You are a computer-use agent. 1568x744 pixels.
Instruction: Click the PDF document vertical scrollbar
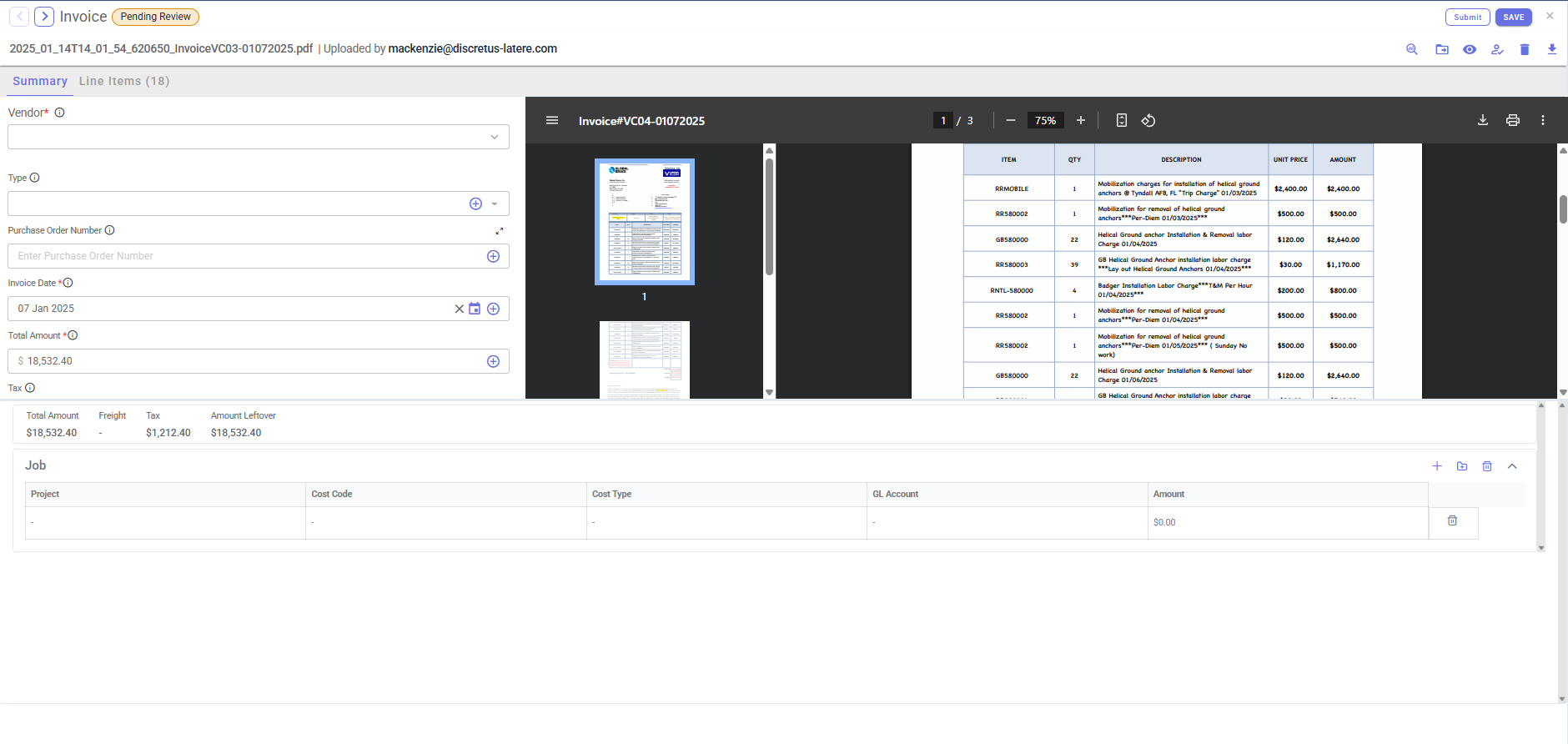tap(1563, 209)
